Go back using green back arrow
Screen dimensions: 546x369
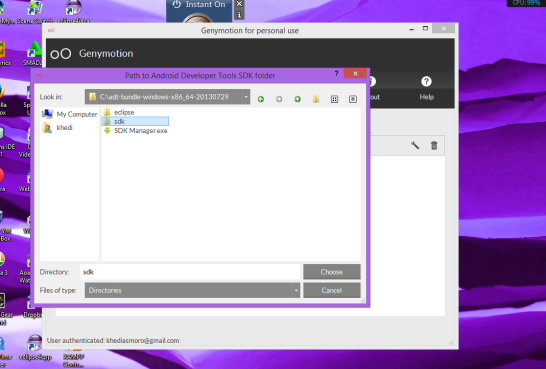260,99
